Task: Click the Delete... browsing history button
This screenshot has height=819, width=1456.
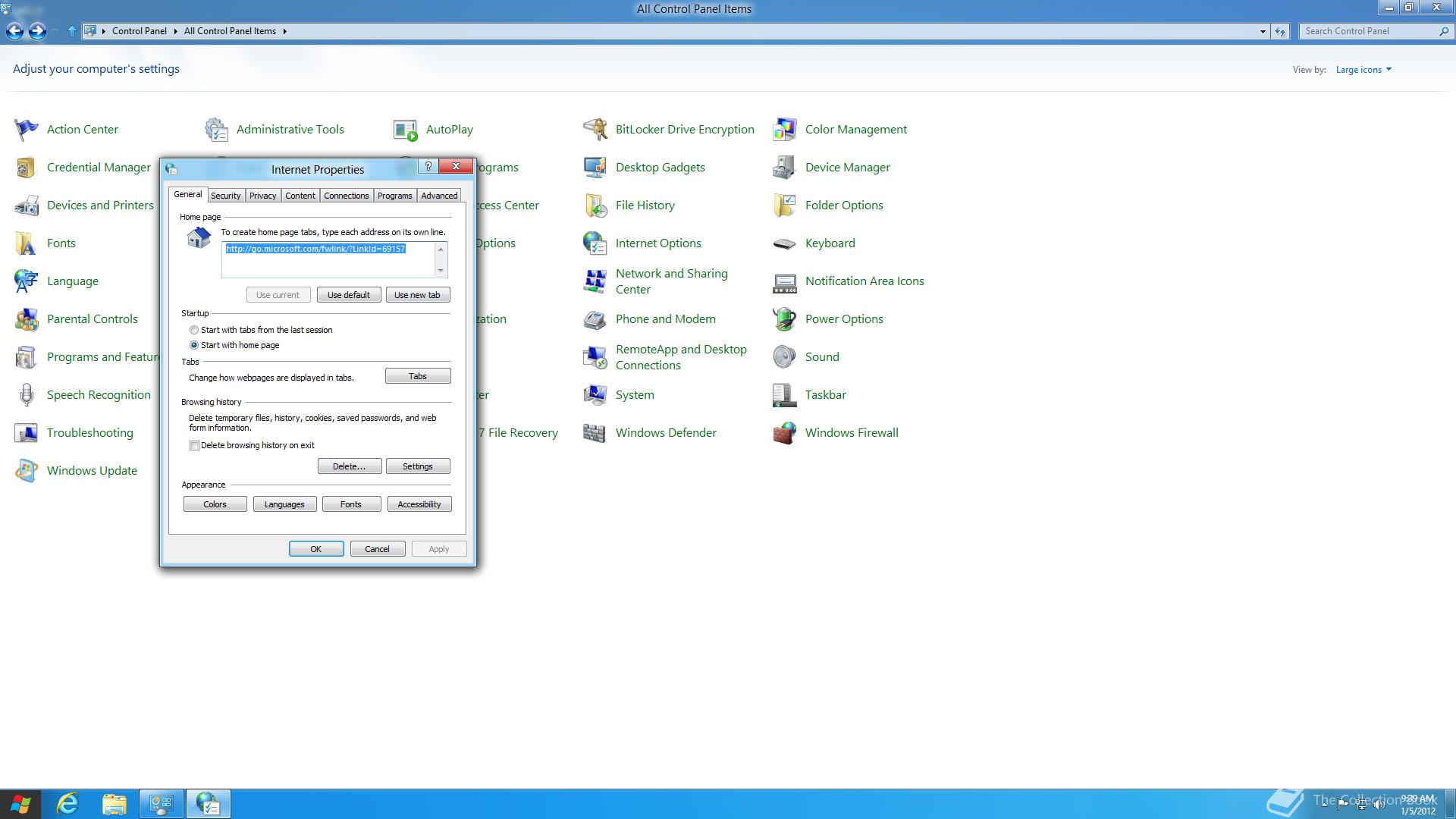Action: tap(350, 466)
